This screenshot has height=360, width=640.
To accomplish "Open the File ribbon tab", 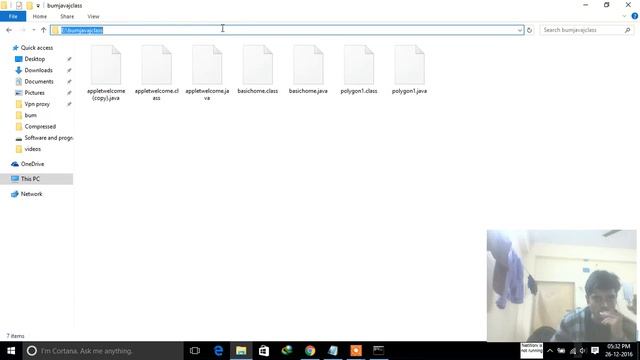I will pos(13,16).
